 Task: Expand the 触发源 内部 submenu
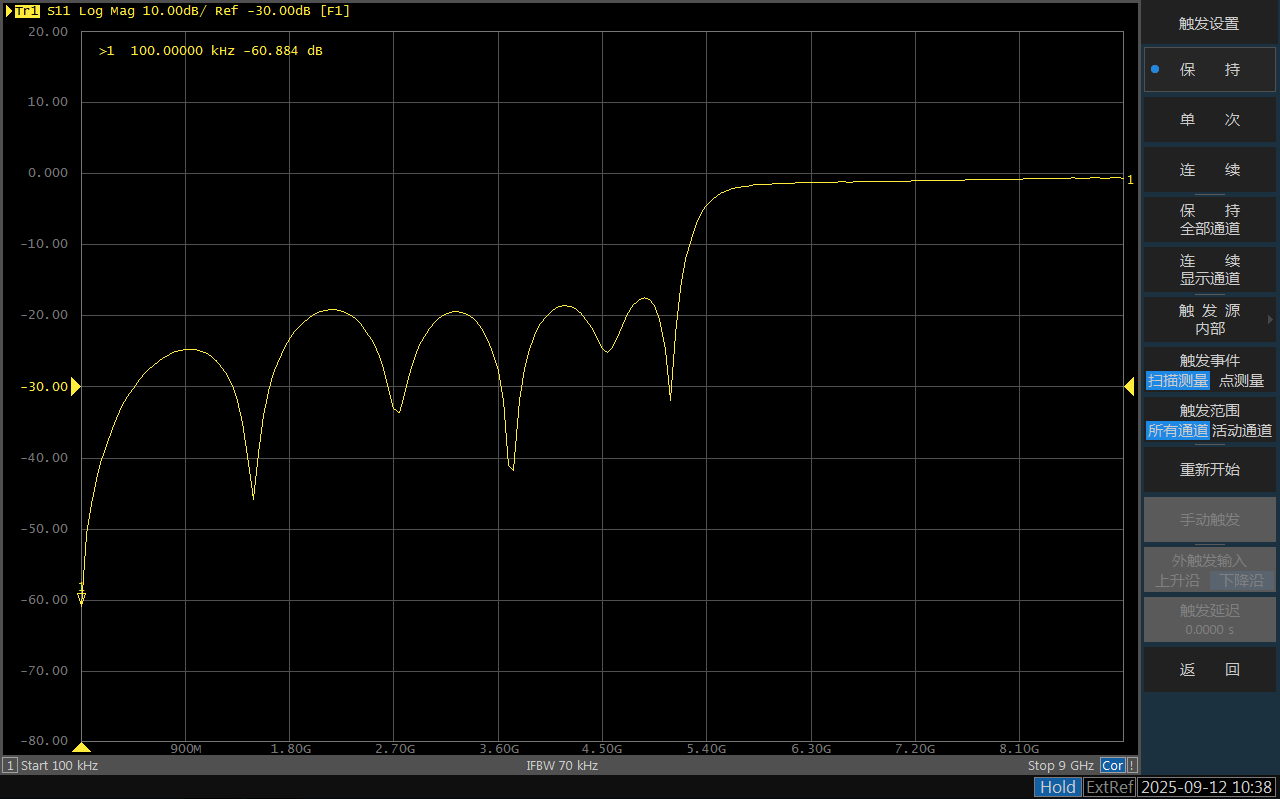tap(1210, 320)
